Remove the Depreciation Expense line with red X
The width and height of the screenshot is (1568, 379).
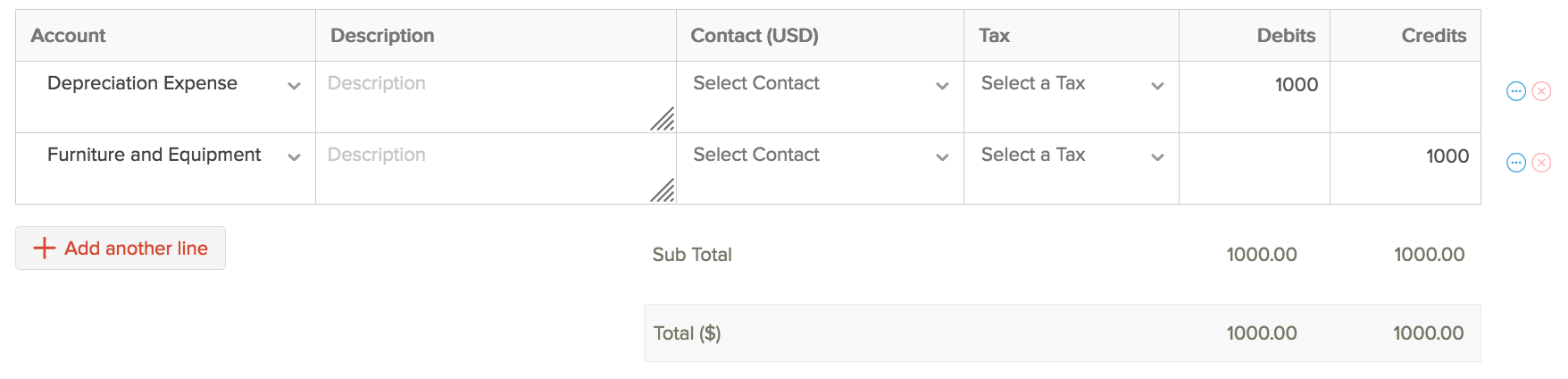(x=1541, y=91)
